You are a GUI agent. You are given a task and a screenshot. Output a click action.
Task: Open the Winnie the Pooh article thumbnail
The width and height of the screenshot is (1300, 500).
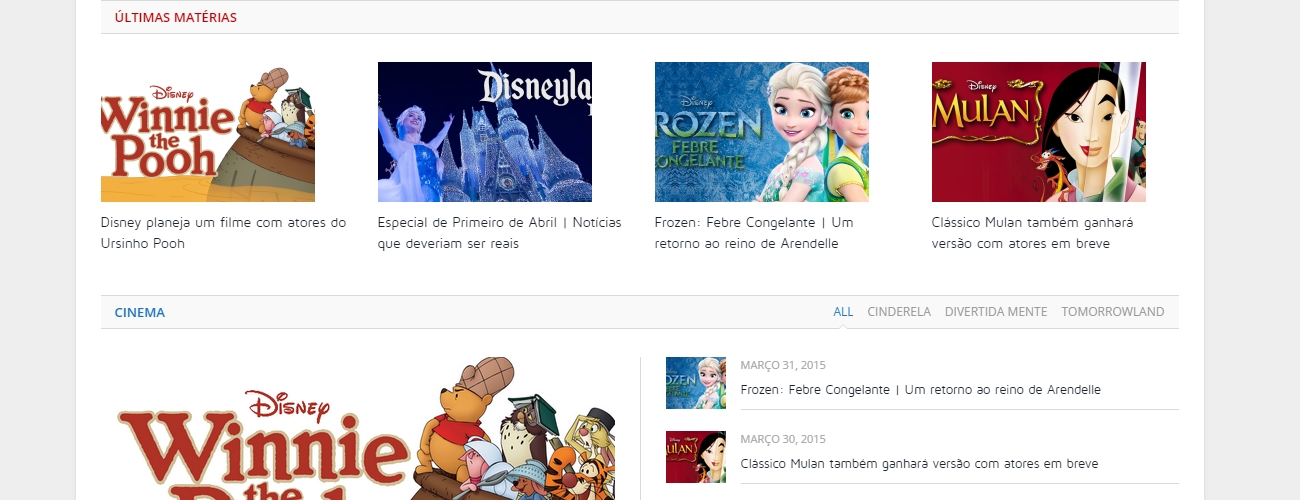coord(208,132)
